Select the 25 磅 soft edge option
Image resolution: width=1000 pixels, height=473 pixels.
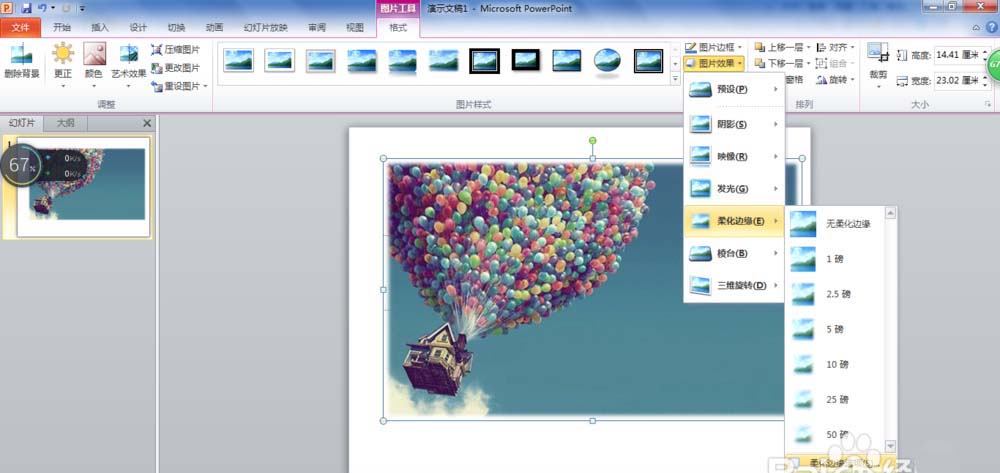(835, 400)
